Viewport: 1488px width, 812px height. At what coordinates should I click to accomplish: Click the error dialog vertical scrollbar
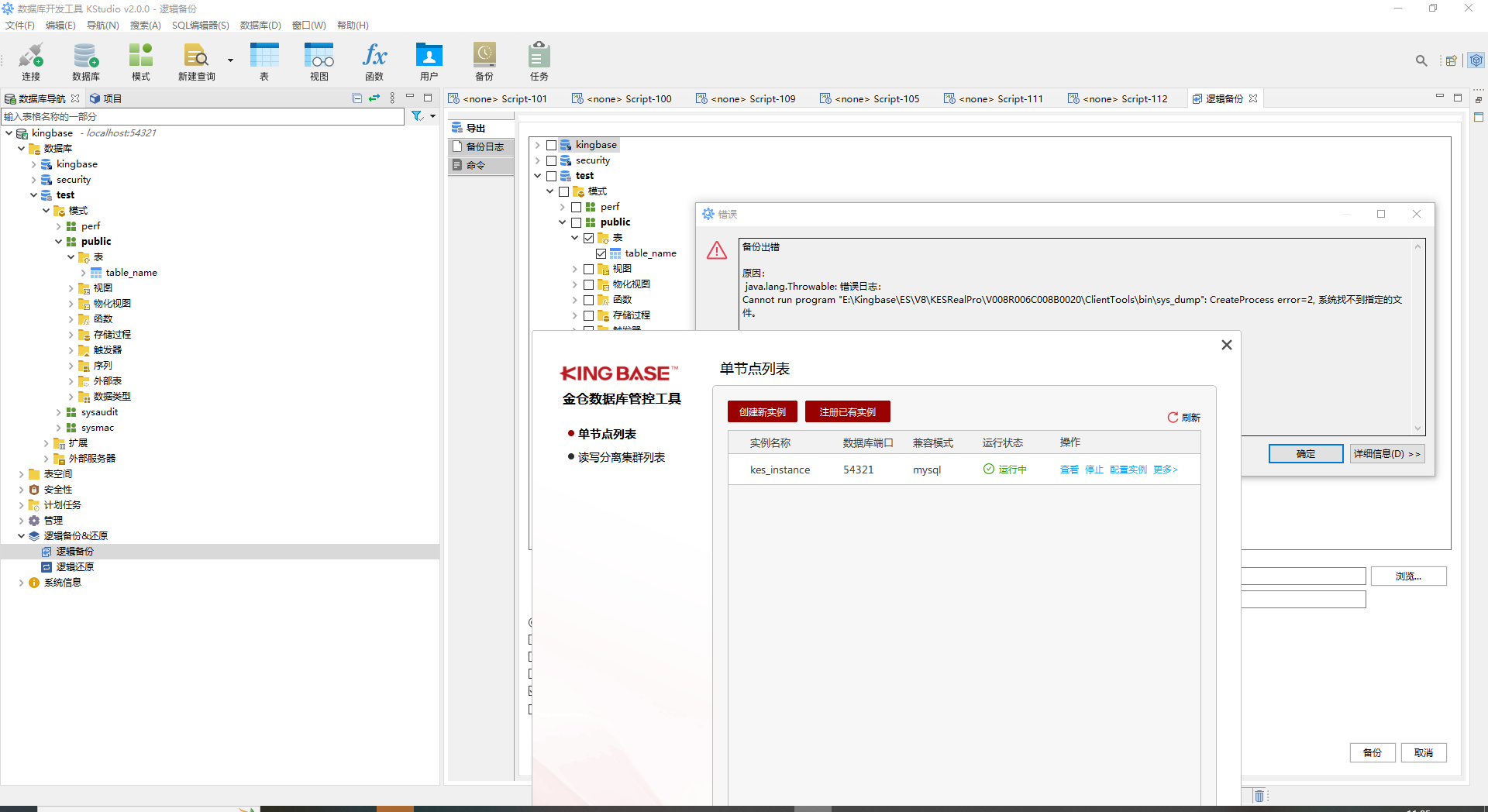click(1417, 337)
